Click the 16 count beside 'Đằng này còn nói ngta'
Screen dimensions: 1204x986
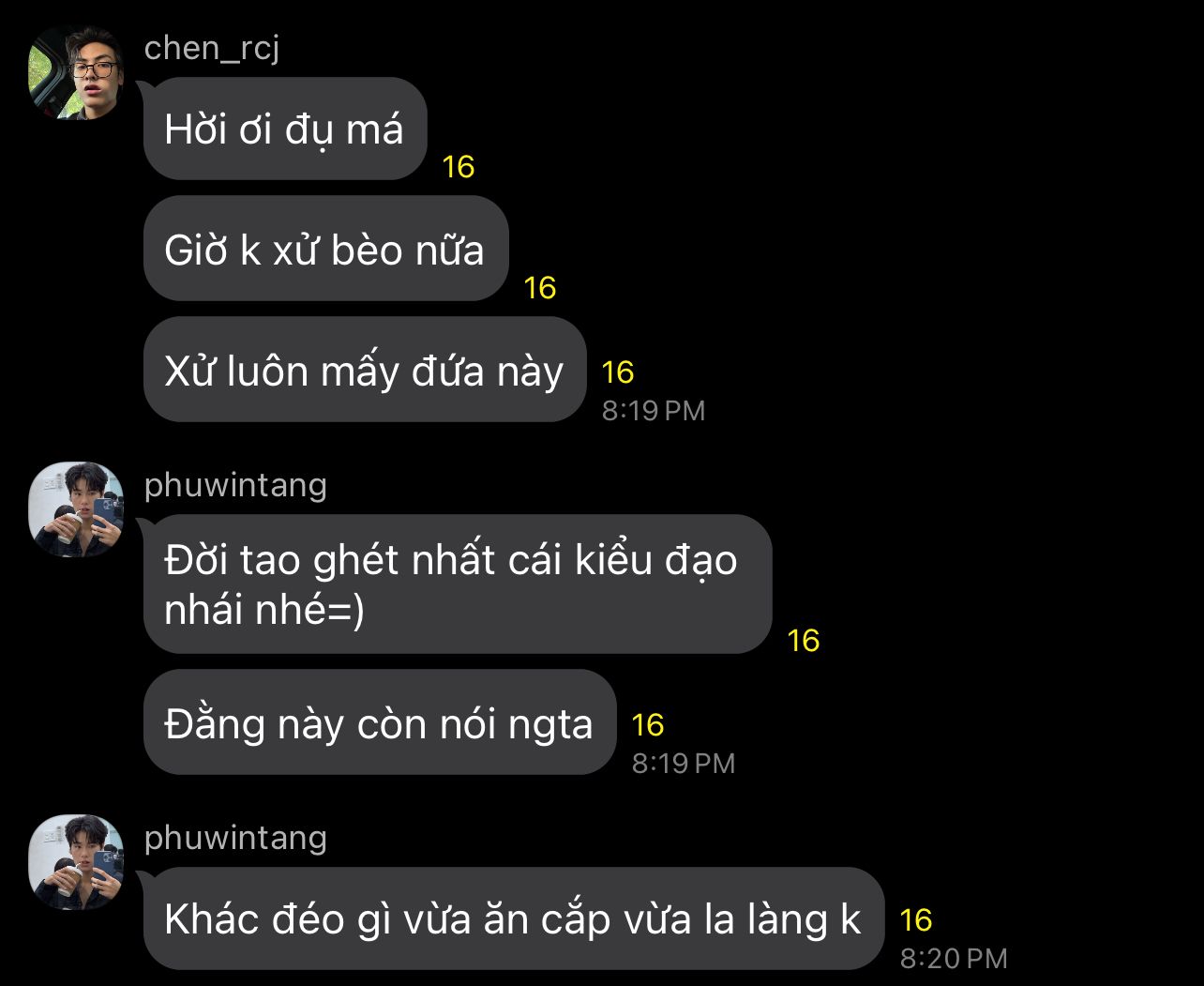coord(648,725)
